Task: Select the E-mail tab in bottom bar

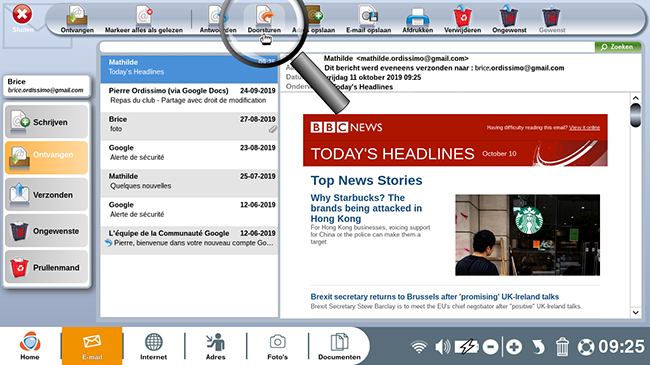Action: [x=92, y=346]
